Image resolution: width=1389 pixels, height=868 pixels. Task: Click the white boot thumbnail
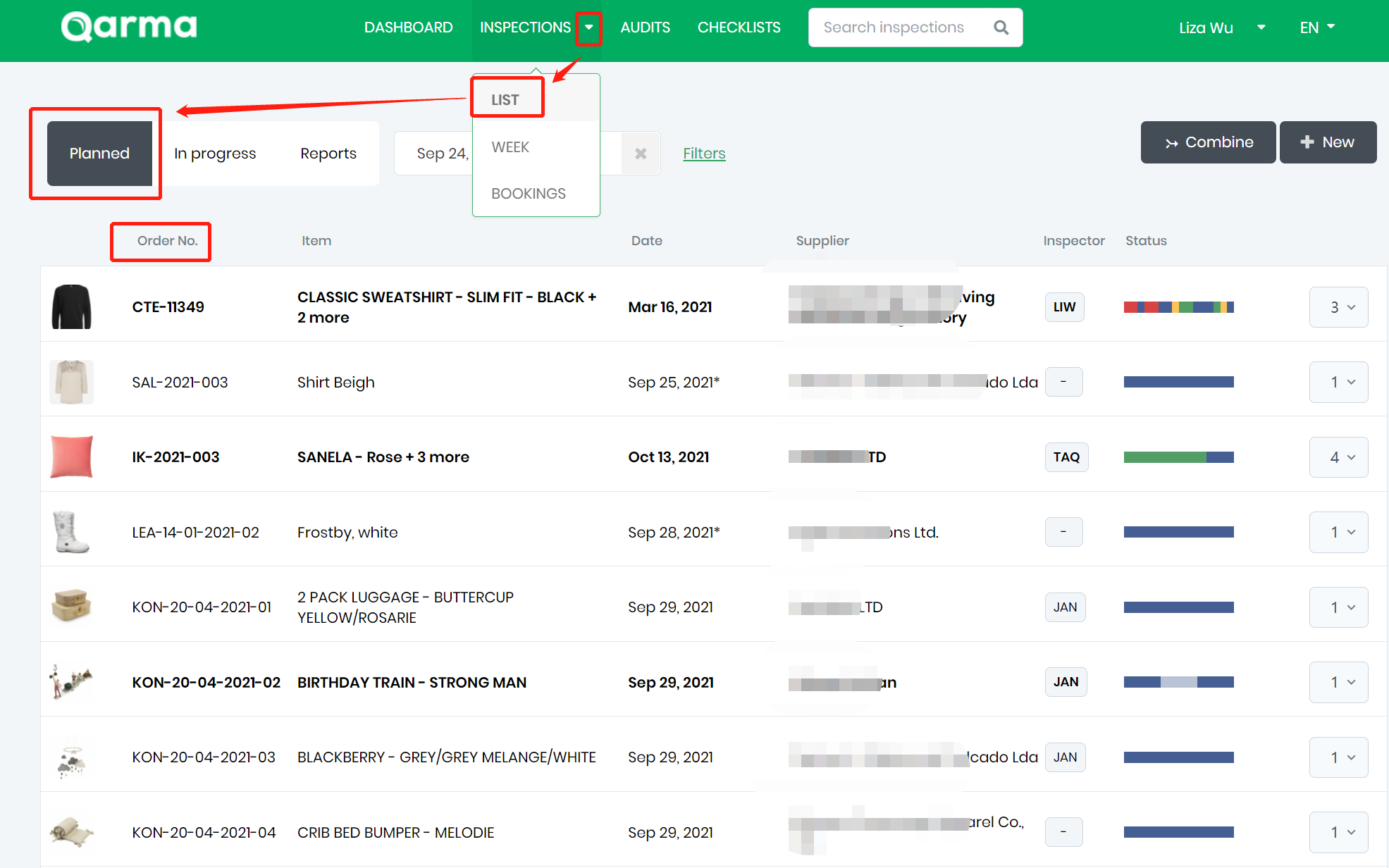point(71,532)
